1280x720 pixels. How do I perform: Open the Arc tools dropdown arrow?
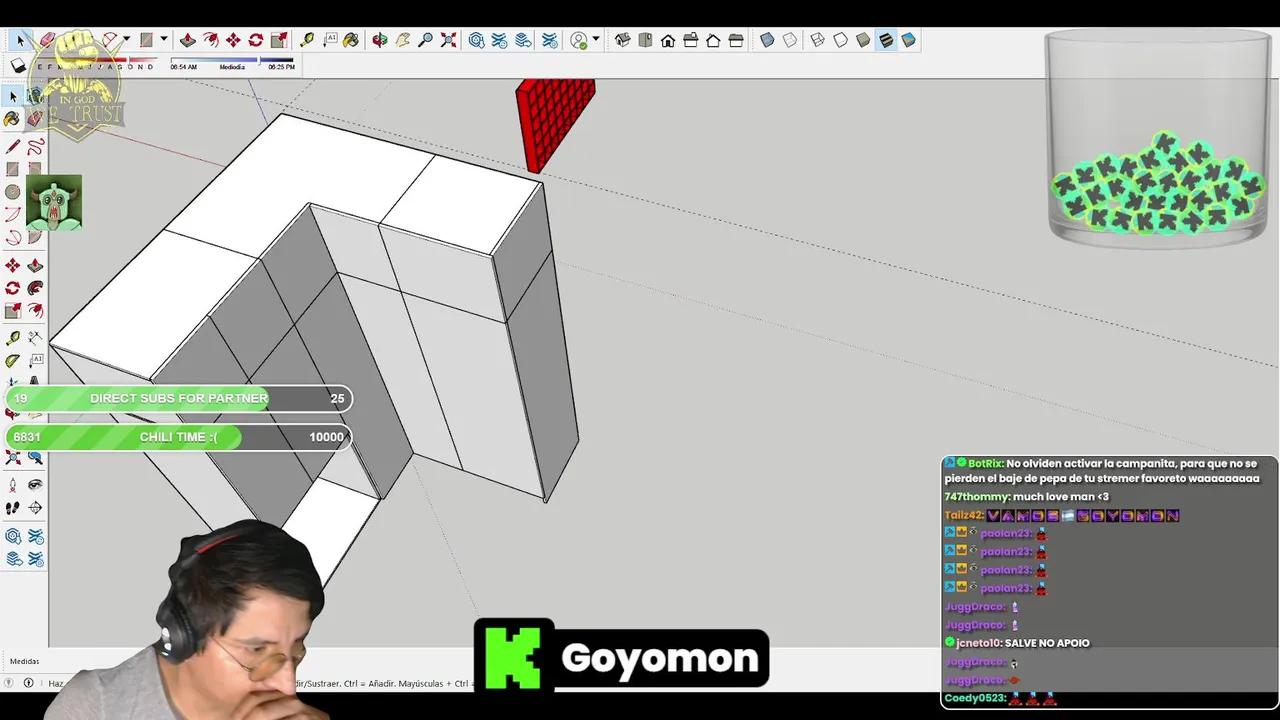point(126,40)
